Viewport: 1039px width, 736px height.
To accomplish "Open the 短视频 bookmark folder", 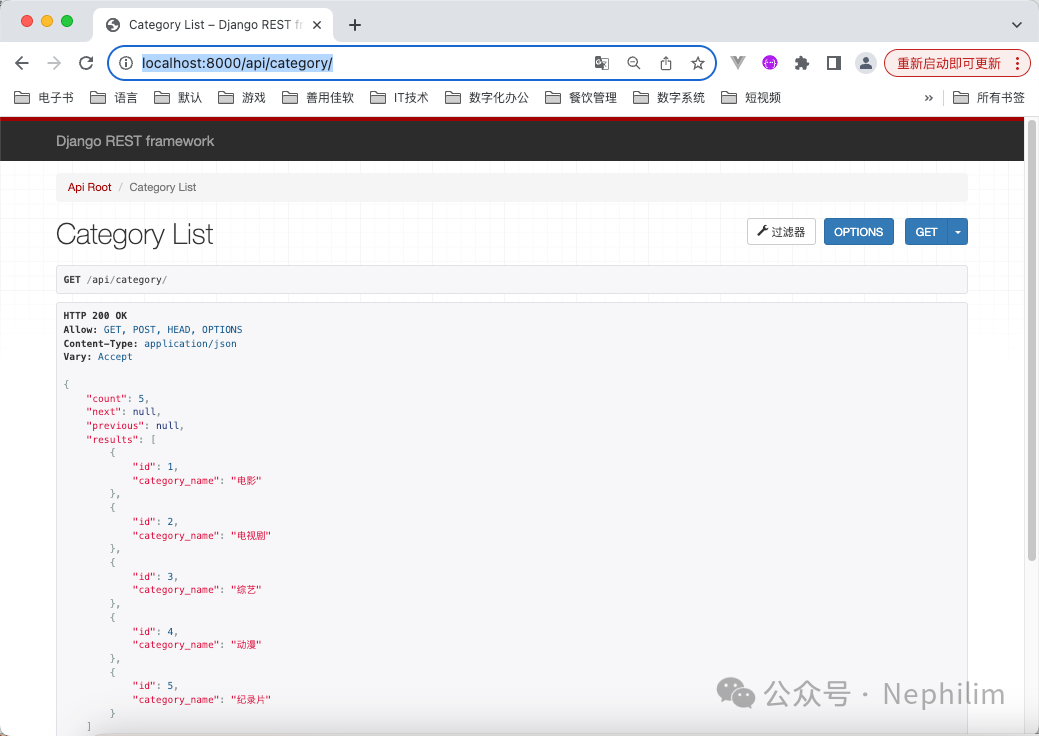I will 751,98.
